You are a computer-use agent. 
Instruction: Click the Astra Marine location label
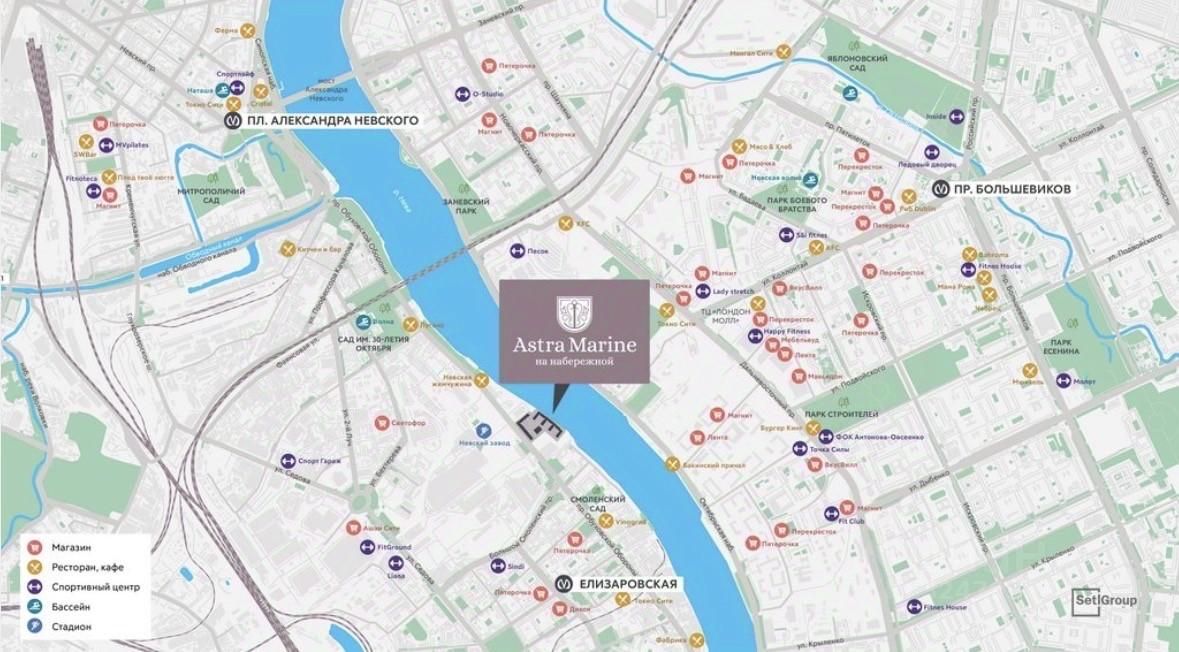(x=574, y=332)
